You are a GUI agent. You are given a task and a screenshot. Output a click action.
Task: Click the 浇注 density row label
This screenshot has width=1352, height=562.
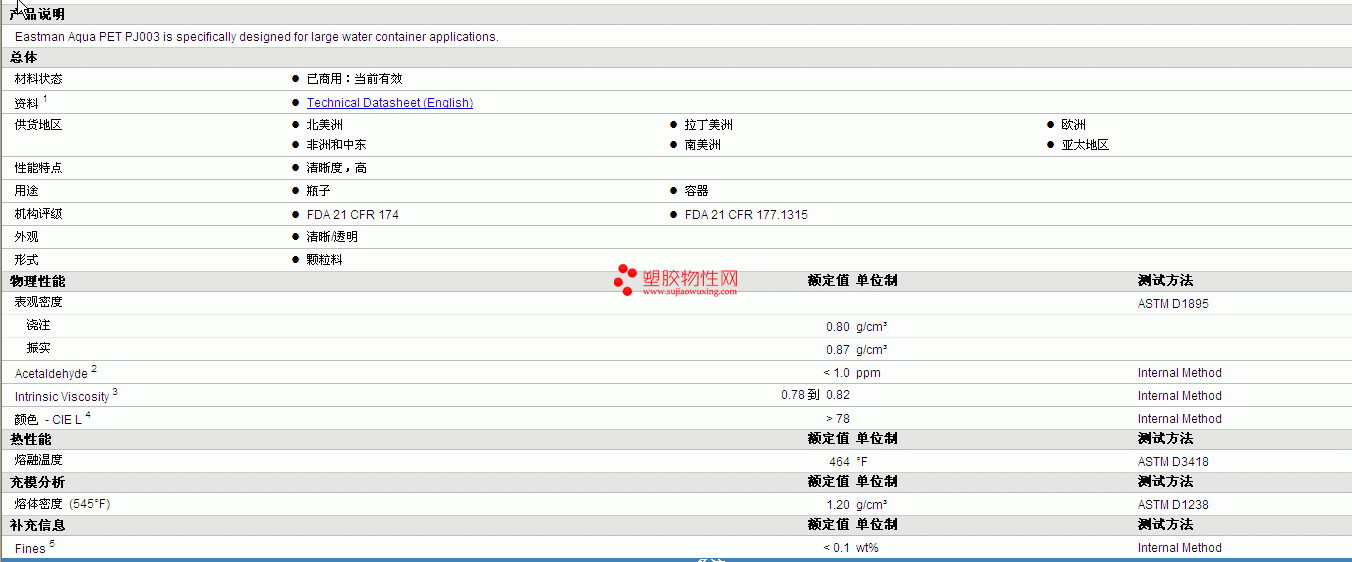tap(38, 325)
